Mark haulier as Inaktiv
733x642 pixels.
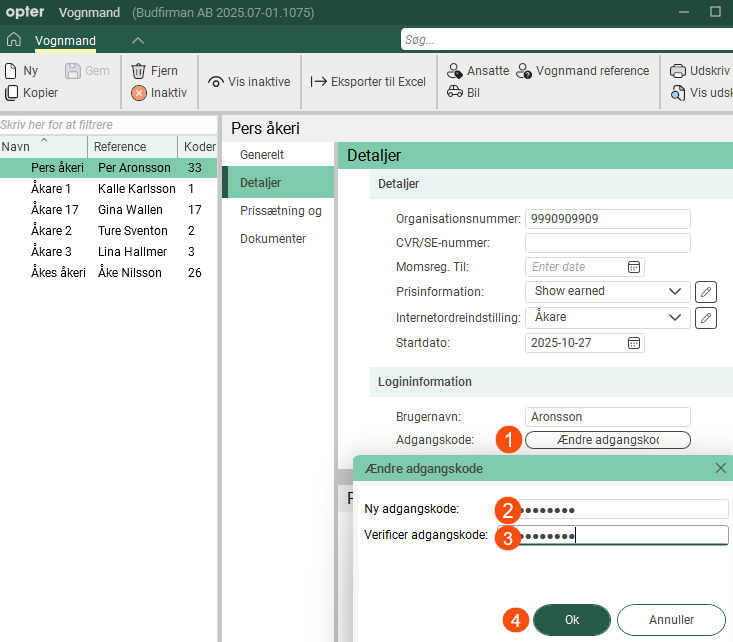[139, 93]
